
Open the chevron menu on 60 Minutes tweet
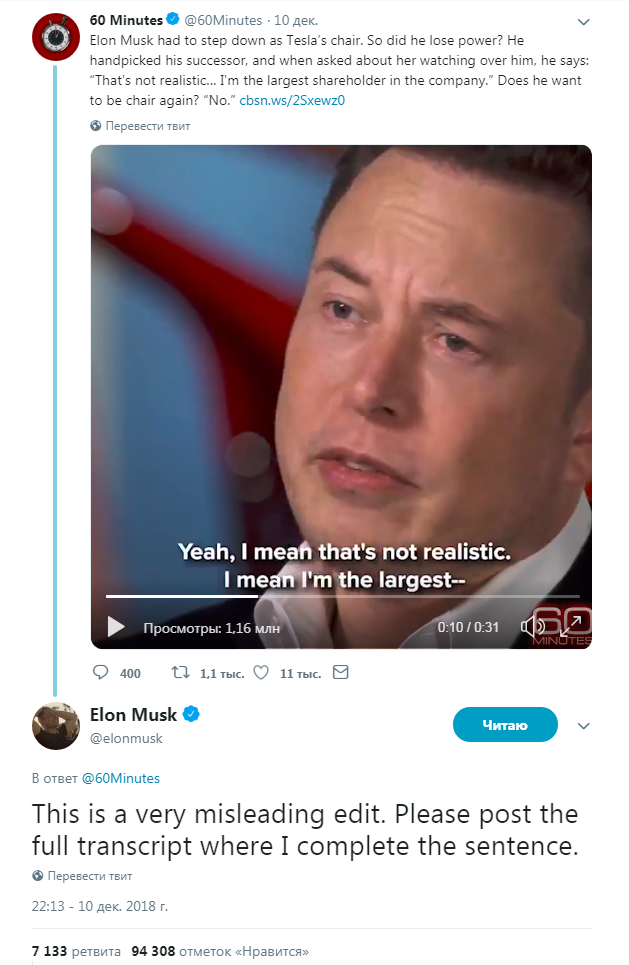pyautogui.click(x=583, y=22)
